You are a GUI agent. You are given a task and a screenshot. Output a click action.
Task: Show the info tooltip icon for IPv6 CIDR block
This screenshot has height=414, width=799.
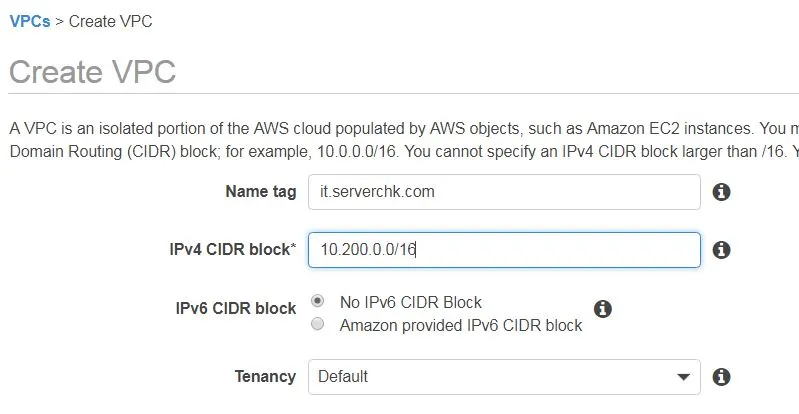coord(602,308)
